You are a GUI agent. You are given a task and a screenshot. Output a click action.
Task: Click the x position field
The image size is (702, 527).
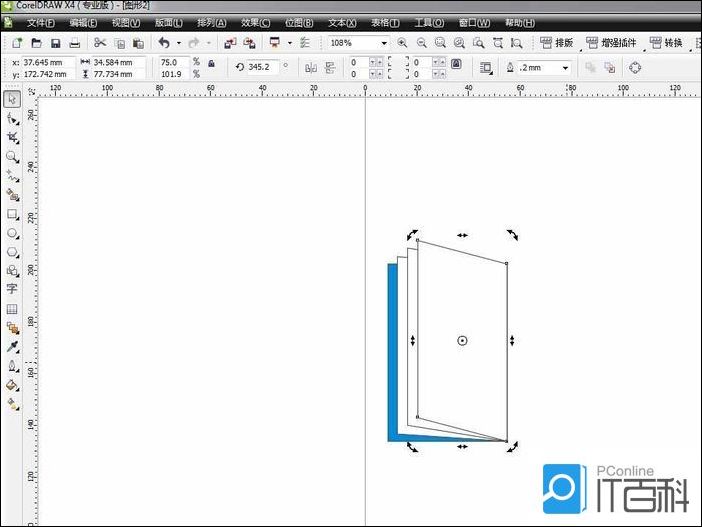coord(47,62)
